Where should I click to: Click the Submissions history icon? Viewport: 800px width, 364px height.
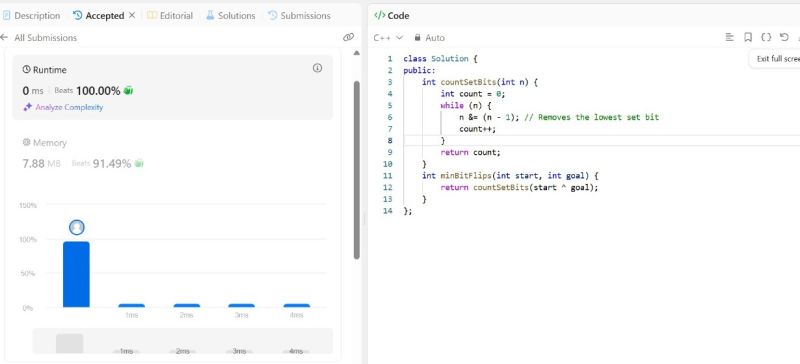(273, 15)
